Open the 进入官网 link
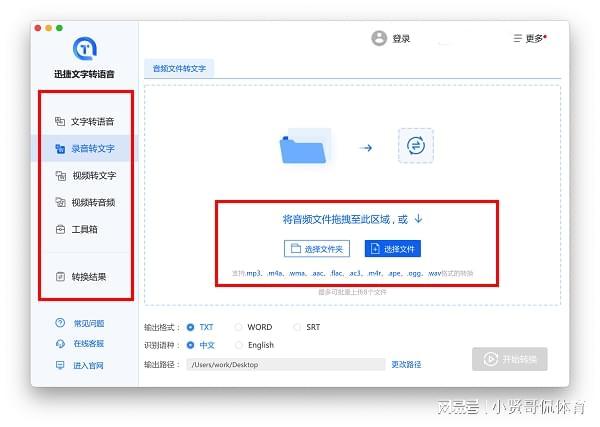This screenshot has height=427, width=600. (x=88, y=365)
